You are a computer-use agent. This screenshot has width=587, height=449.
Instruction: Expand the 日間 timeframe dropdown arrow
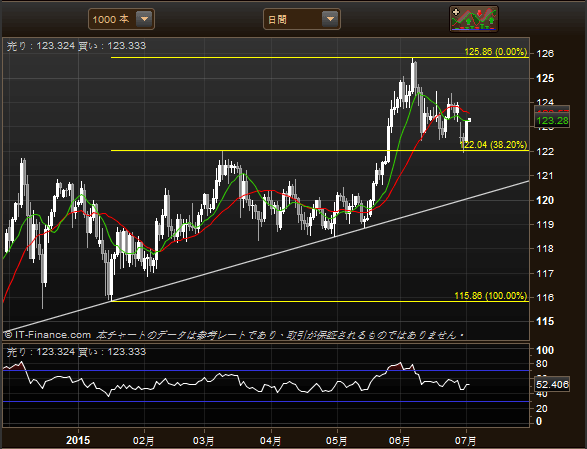coord(330,19)
